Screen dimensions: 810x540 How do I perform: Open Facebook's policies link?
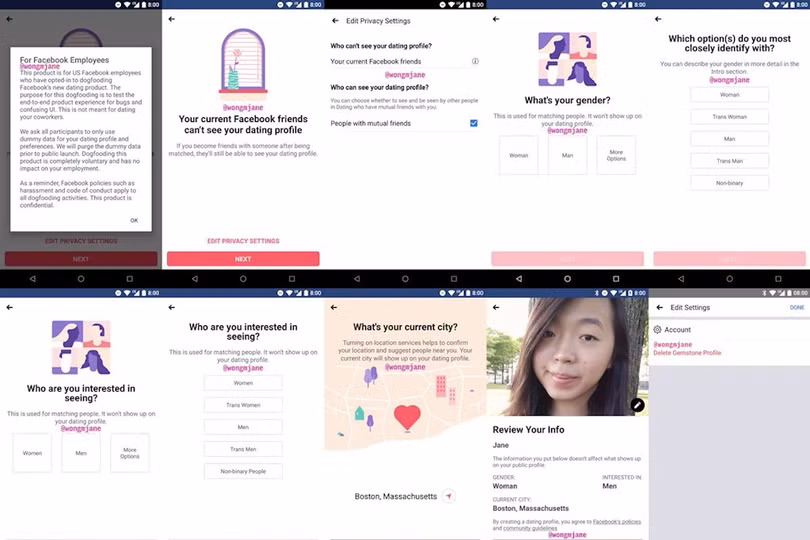(617, 521)
